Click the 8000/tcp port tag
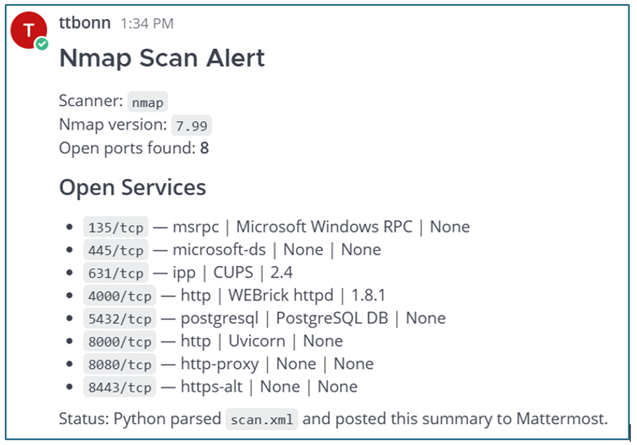This screenshot has height=445, width=637. click(119, 341)
